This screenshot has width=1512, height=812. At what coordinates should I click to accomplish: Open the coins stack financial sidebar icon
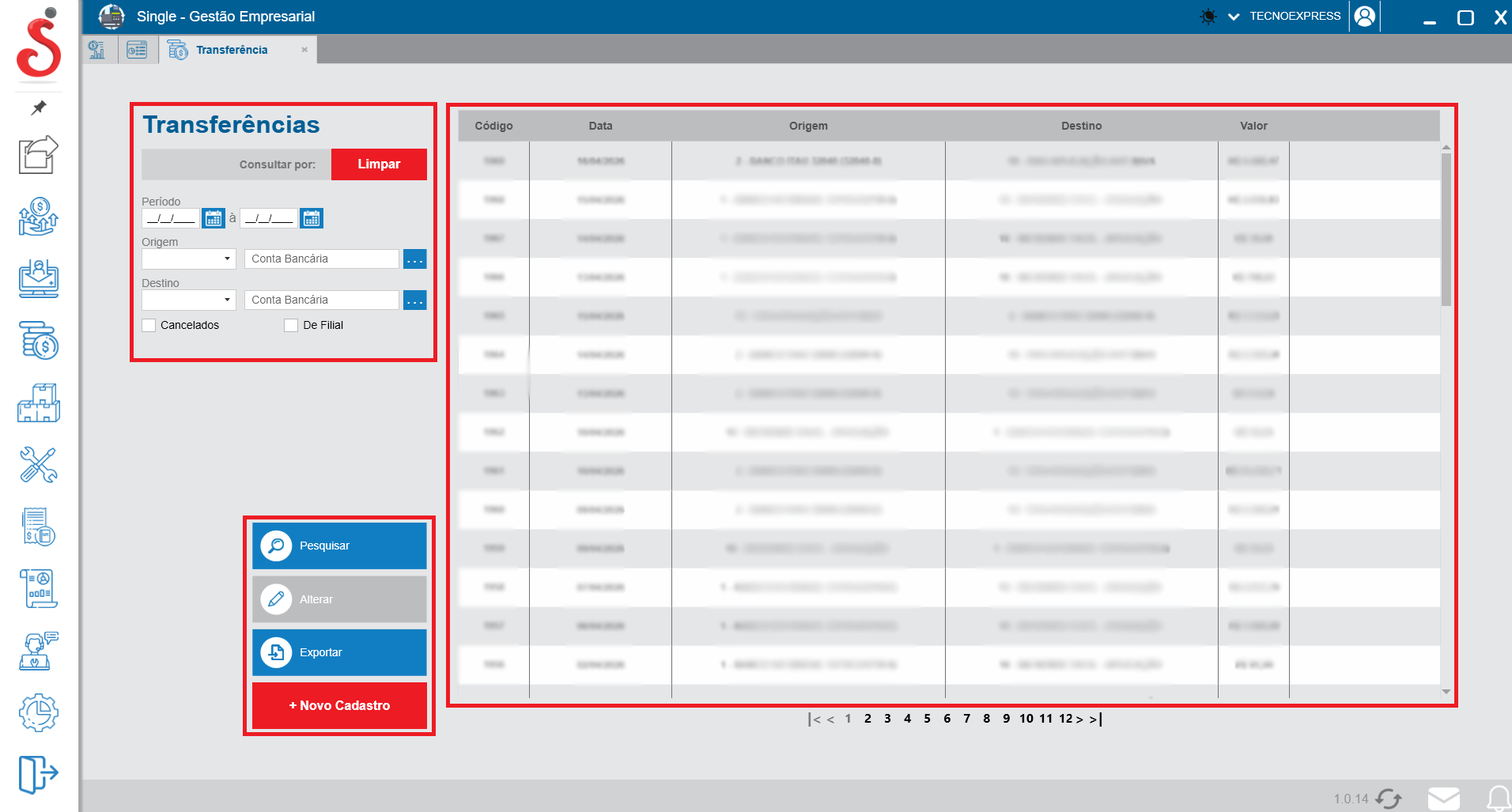click(x=38, y=341)
